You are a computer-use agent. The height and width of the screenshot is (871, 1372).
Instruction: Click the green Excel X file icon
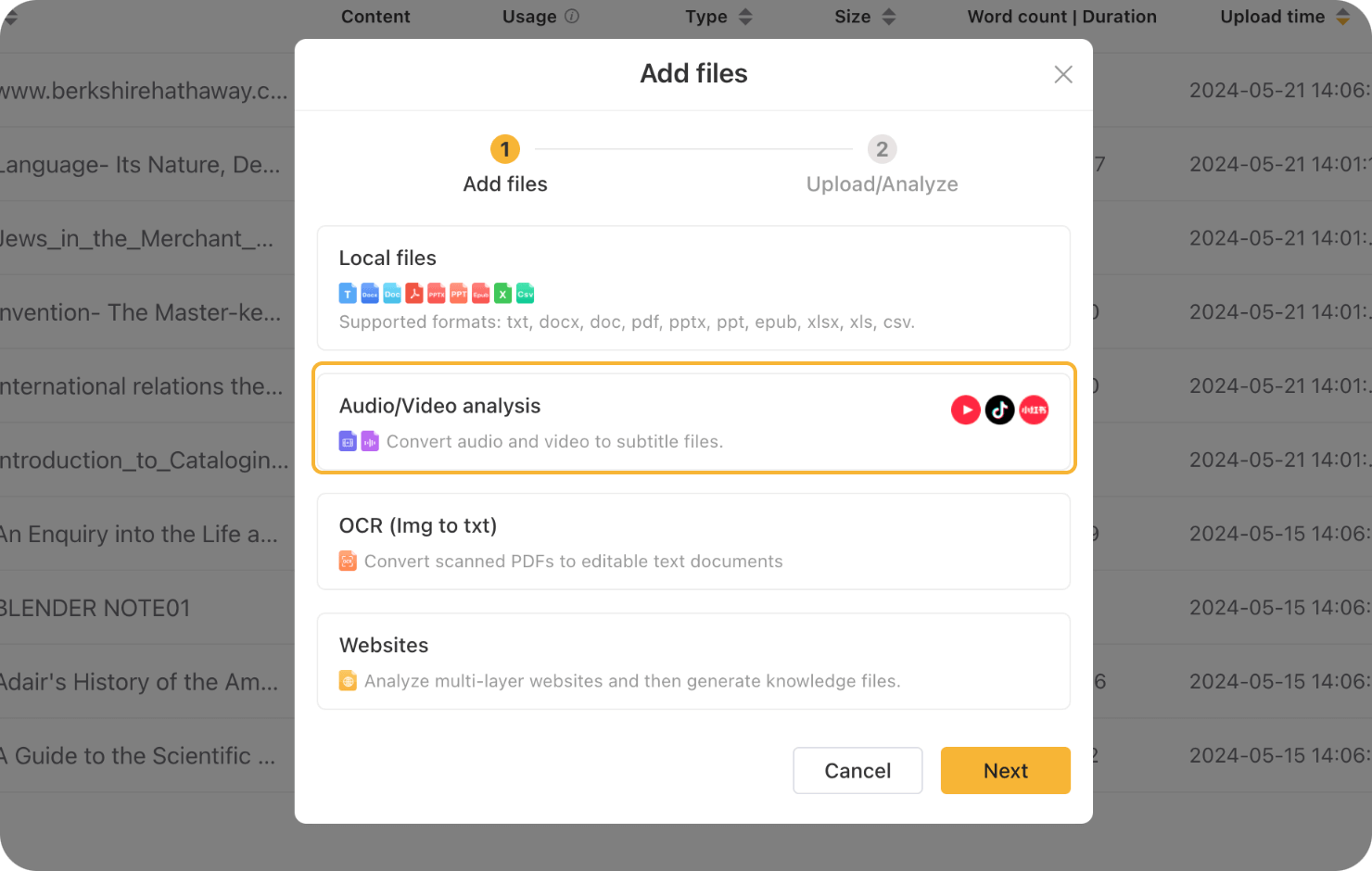pyautogui.click(x=503, y=294)
